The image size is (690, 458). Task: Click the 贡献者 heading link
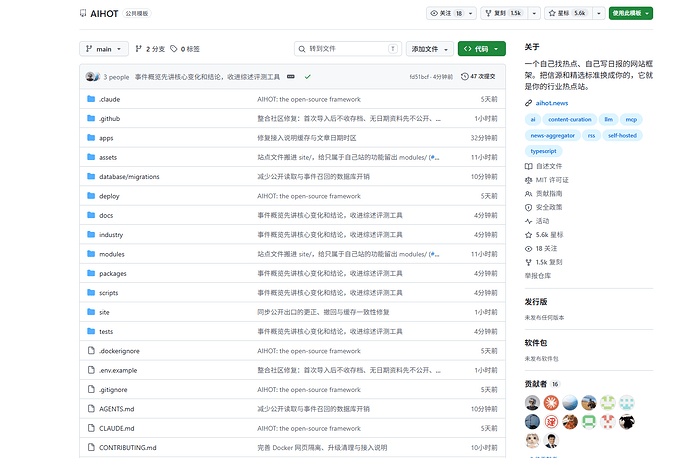pyautogui.click(x=536, y=384)
